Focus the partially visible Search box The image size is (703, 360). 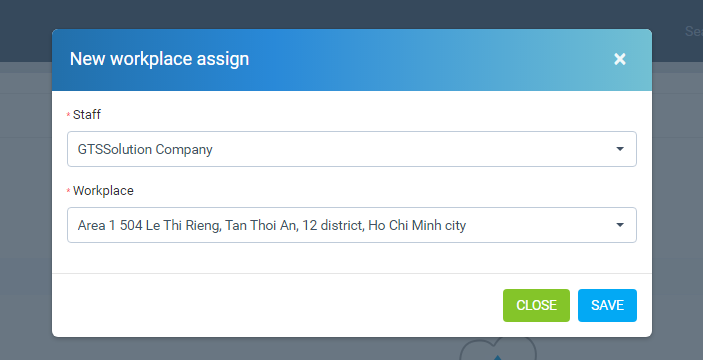pyautogui.click(x=693, y=31)
